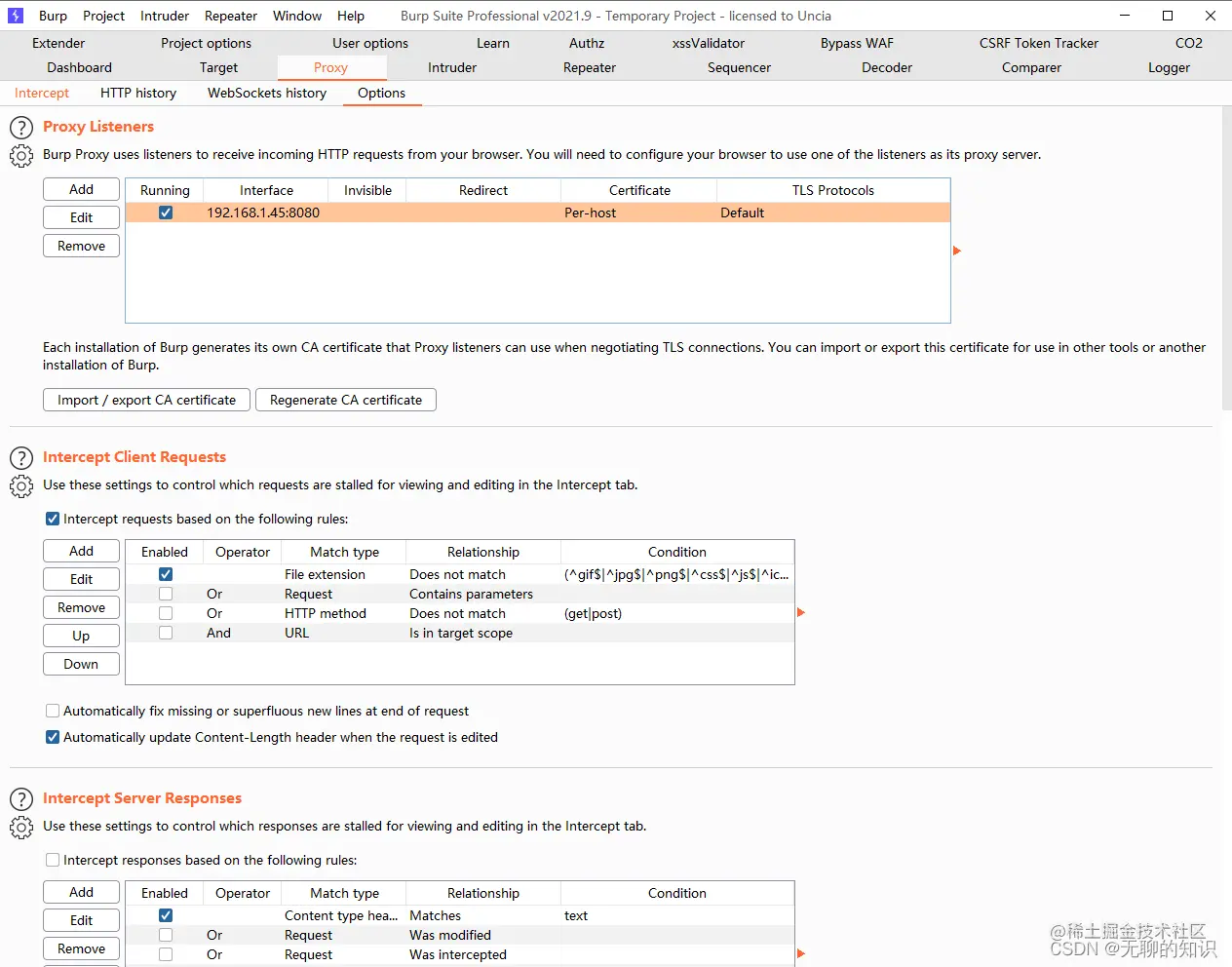Image resolution: width=1232 pixels, height=967 pixels.
Task: Click Import / export CA certificate
Action: pos(146,400)
